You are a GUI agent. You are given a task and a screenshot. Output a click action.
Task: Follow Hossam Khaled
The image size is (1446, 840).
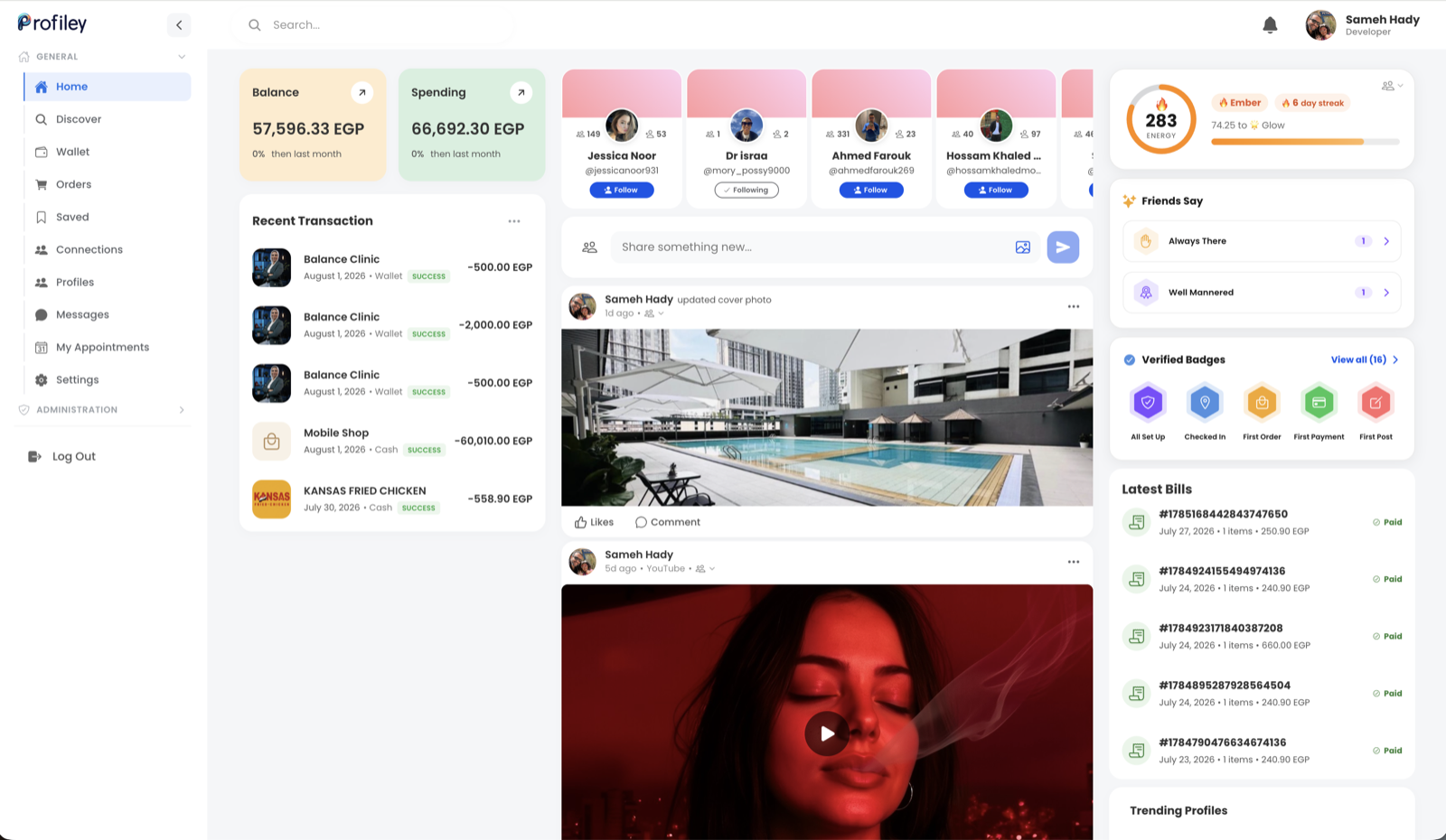click(996, 190)
